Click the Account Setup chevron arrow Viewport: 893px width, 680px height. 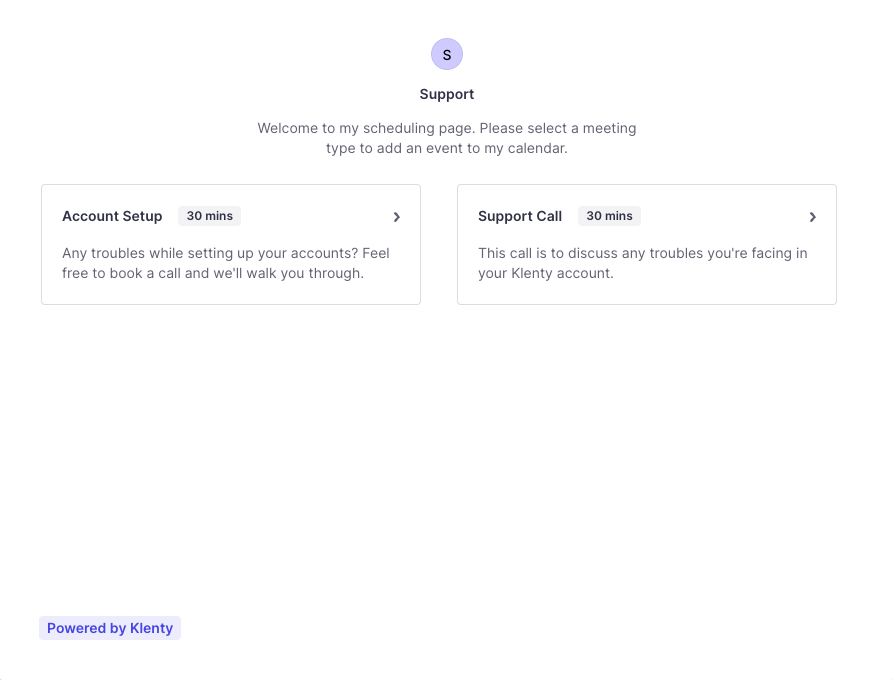[397, 217]
